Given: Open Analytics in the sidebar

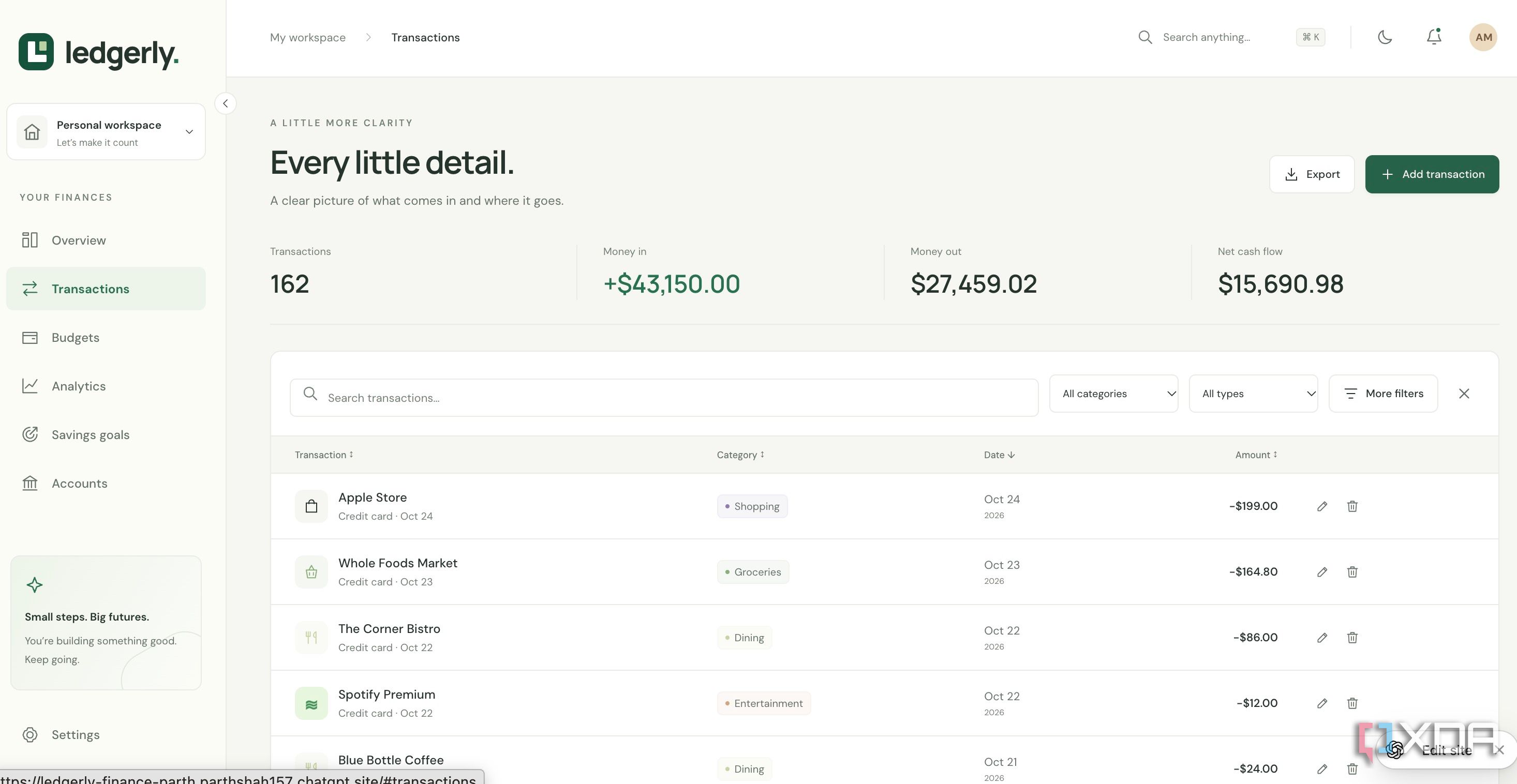Looking at the screenshot, I should click(x=106, y=386).
